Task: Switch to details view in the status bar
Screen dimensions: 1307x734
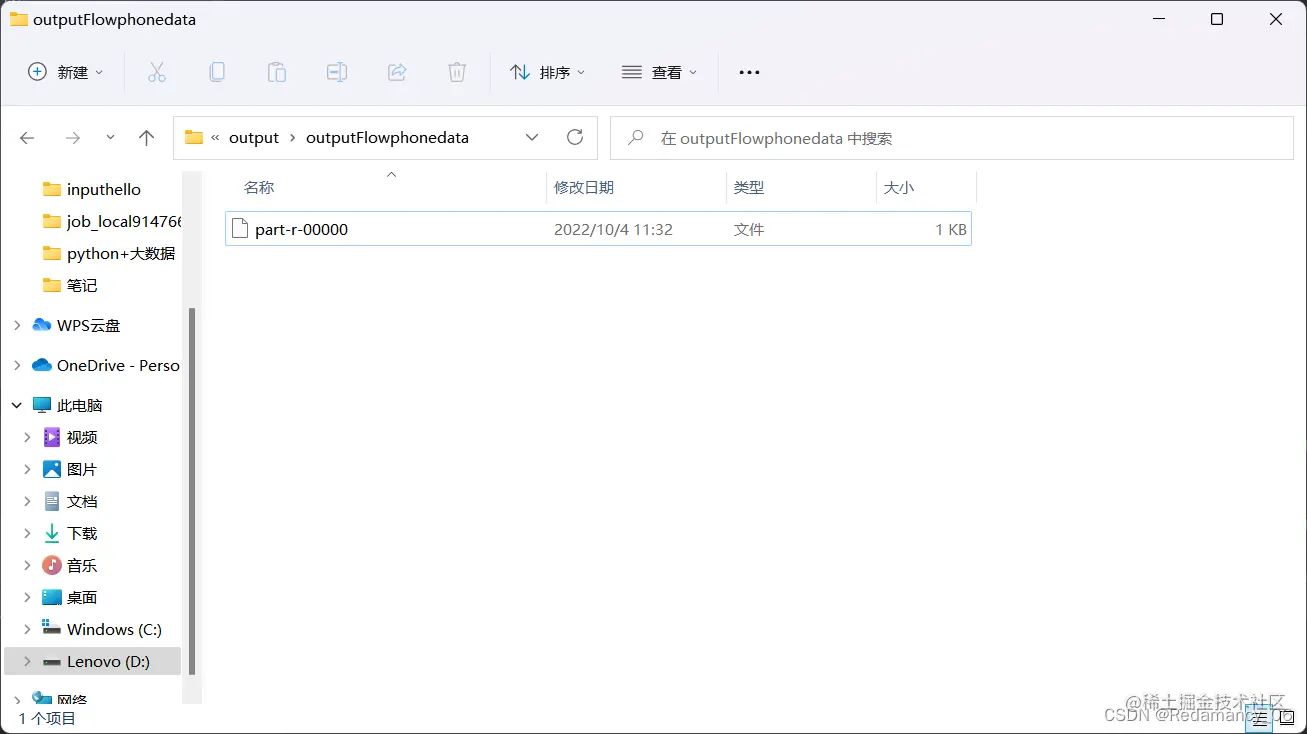Action: tap(1259, 718)
